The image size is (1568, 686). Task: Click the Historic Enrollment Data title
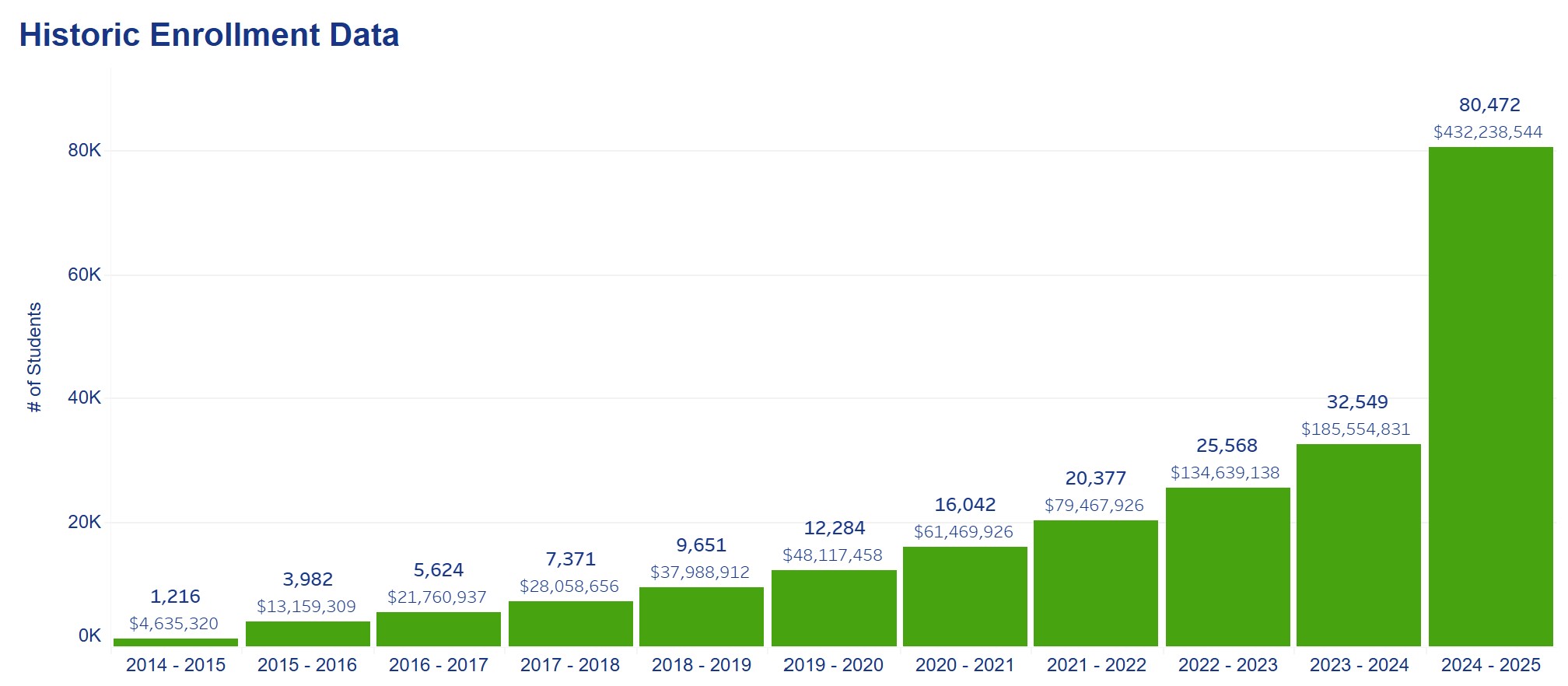(x=209, y=35)
